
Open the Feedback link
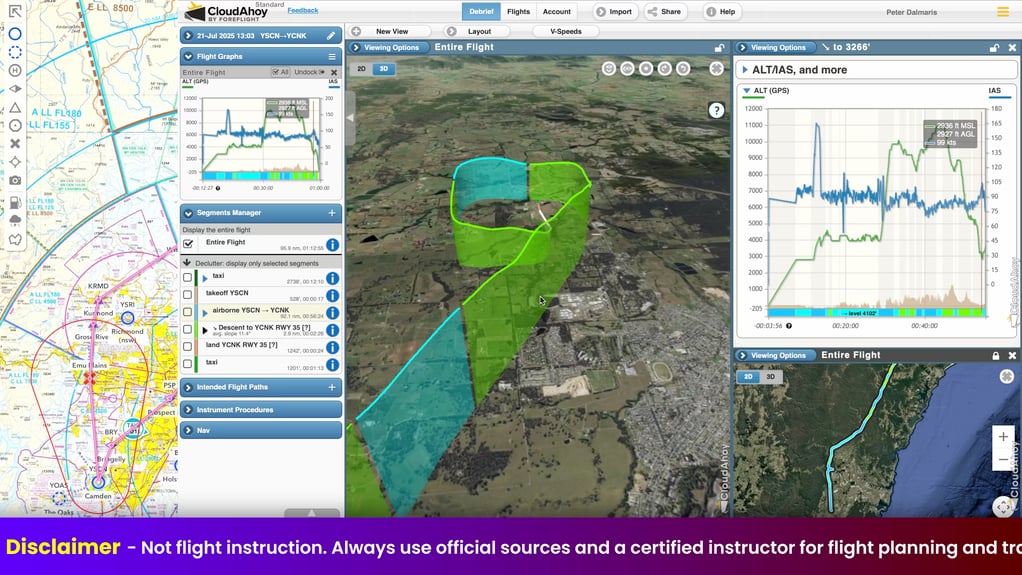tap(303, 10)
